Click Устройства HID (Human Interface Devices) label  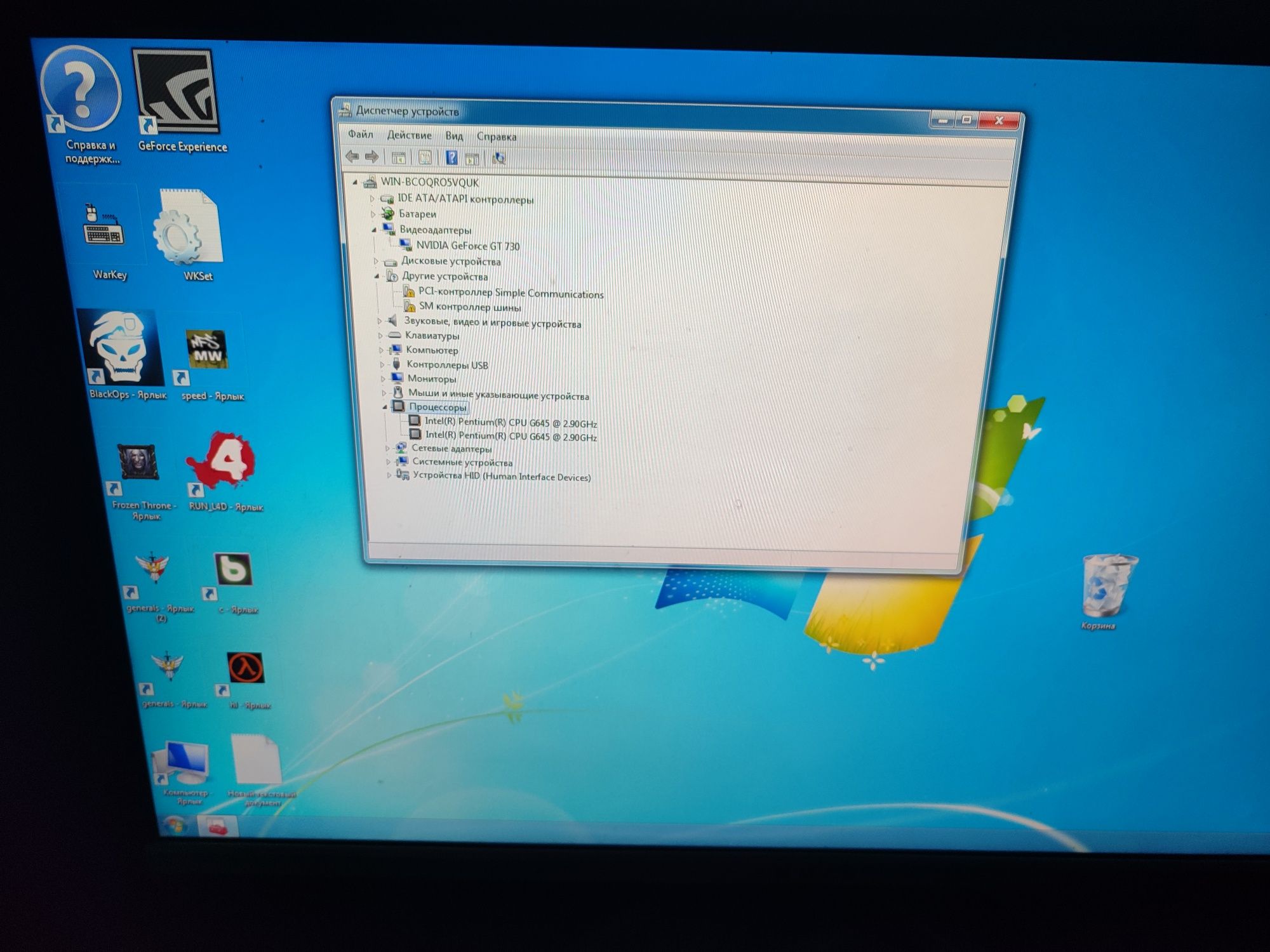502,476
